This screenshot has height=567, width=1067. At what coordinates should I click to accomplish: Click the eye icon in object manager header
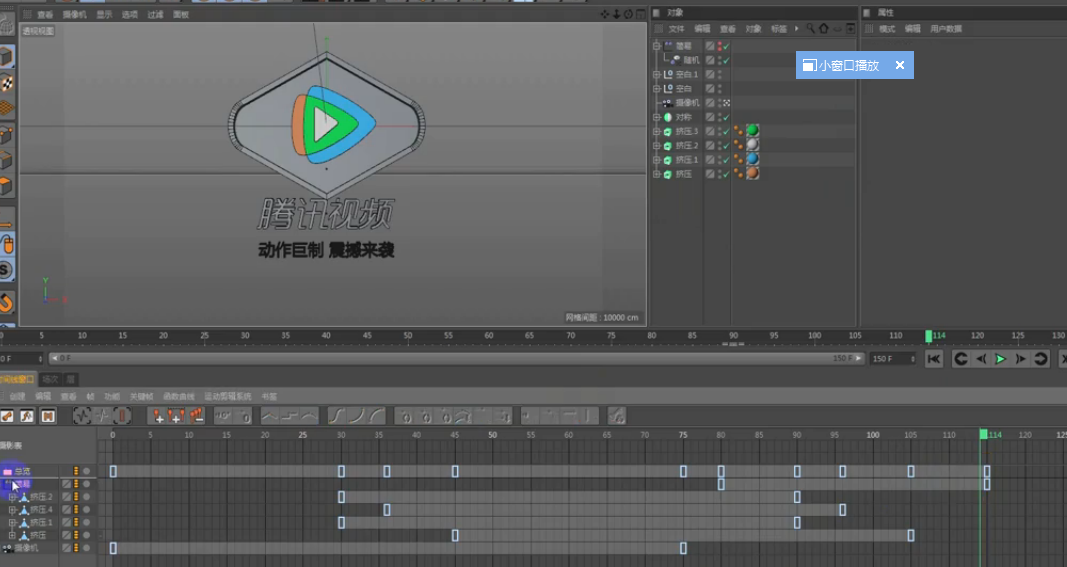838,29
